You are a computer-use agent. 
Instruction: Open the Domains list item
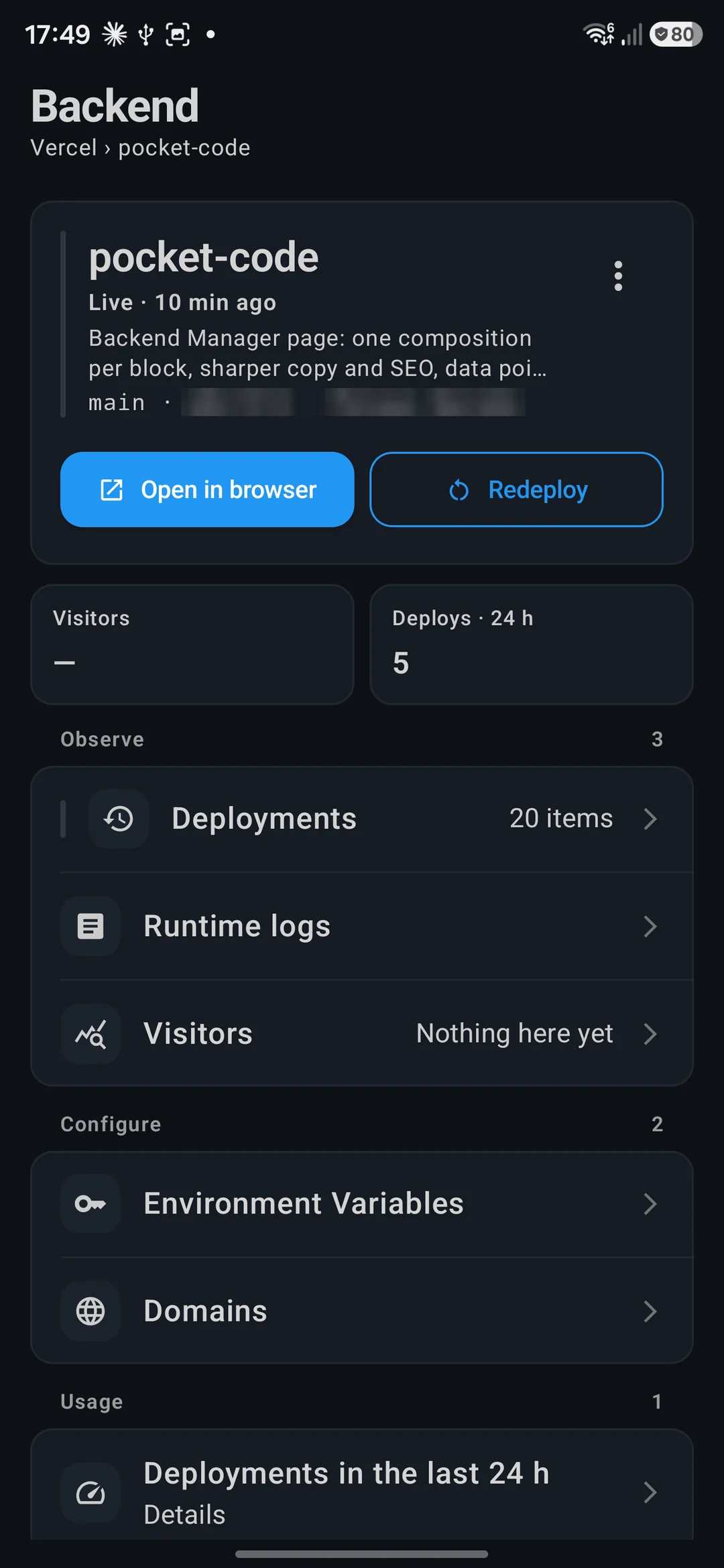pyautogui.click(x=362, y=1311)
